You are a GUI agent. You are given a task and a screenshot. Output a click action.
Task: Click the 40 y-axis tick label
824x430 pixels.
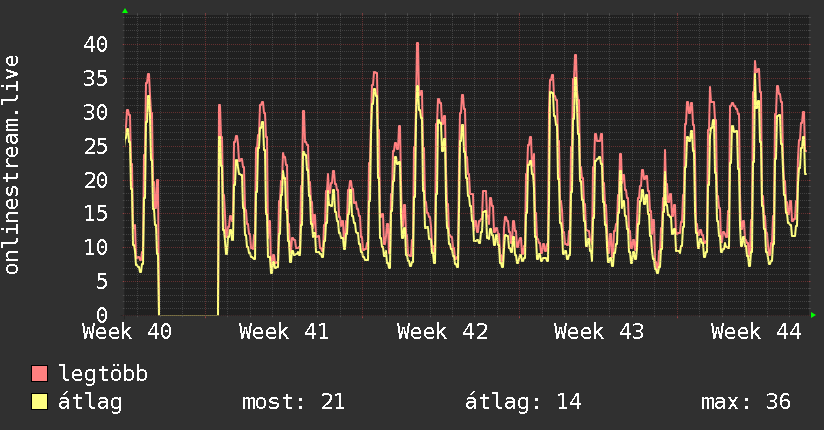coord(96,45)
